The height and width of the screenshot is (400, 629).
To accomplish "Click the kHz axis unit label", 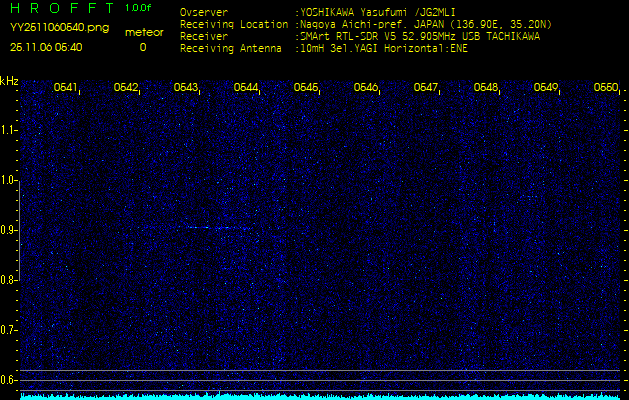I will pos(10,81).
